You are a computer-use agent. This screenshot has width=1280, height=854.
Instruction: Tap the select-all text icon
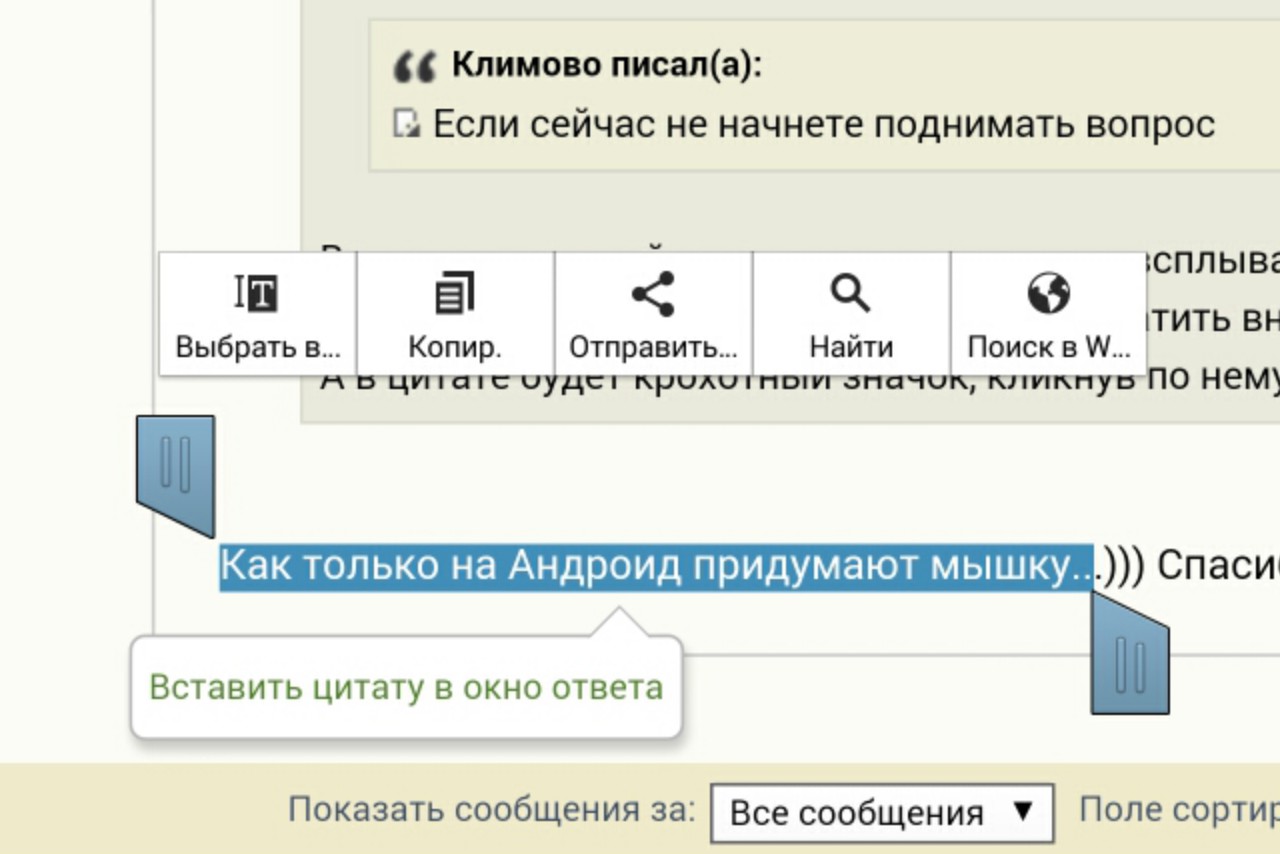(x=257, y=294)
